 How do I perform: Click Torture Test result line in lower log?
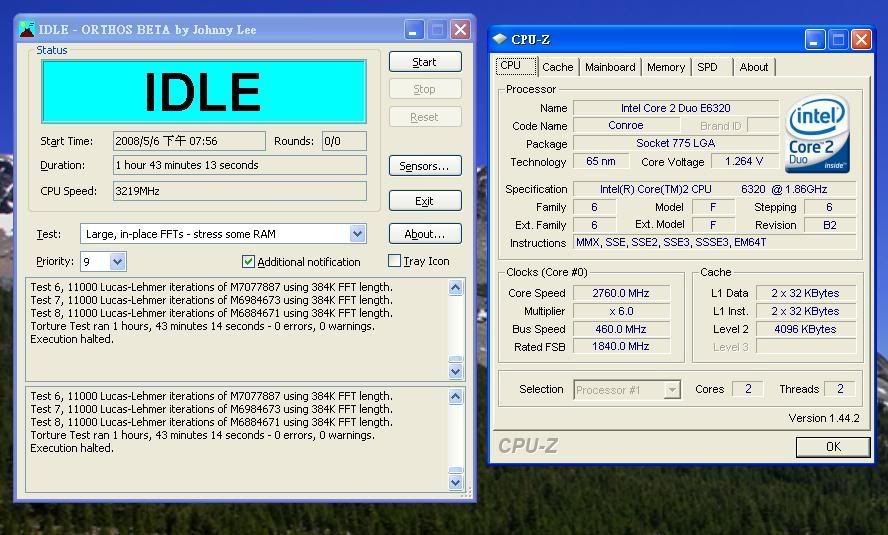202,435
